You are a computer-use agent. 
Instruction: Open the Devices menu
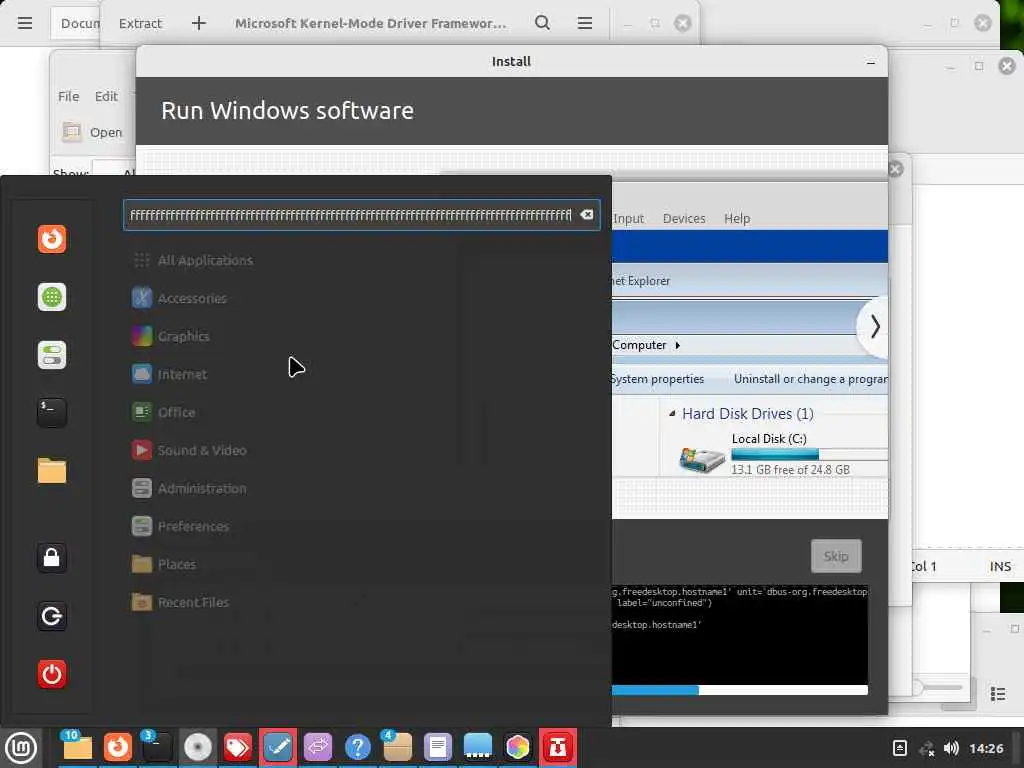tap(684, 218)
